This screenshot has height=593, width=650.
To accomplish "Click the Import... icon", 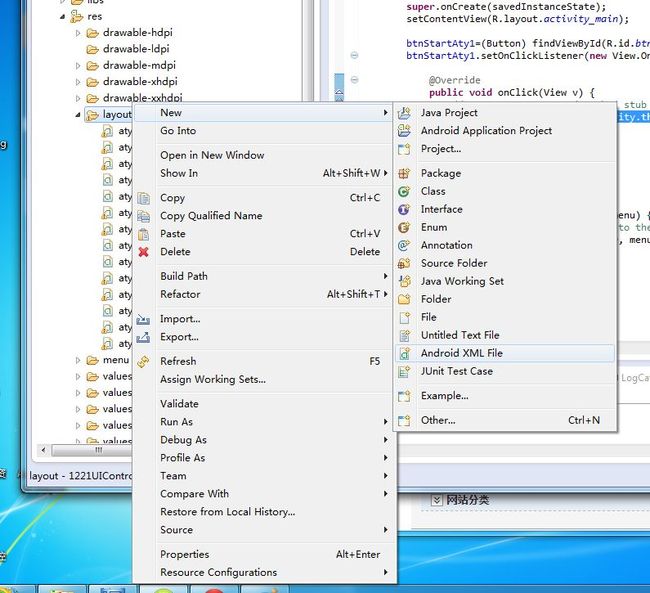I will click(x=143, y=319).
